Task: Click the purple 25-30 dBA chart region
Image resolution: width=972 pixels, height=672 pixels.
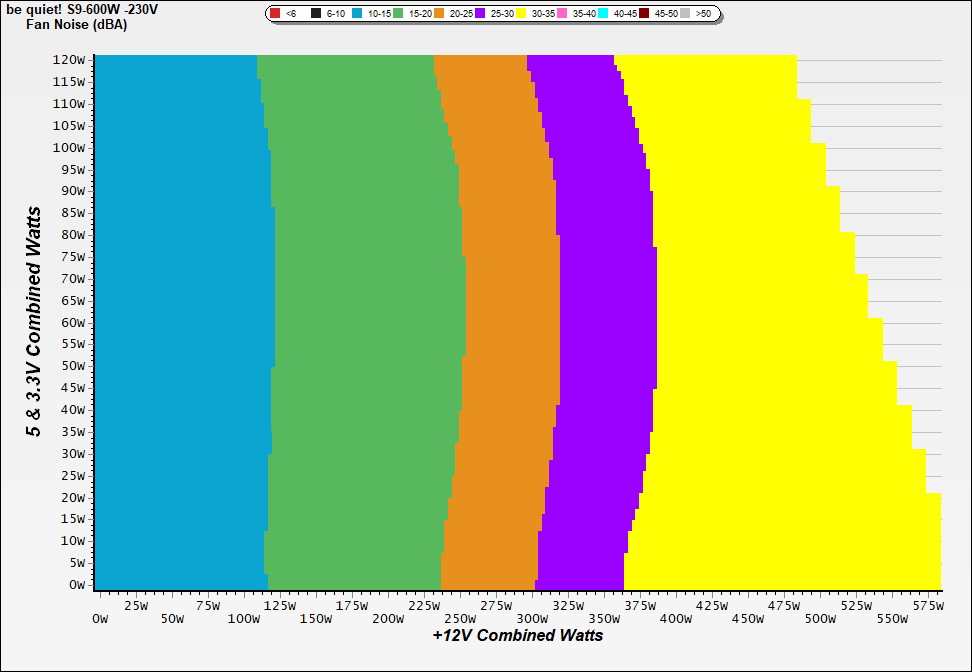Action: 605,320
